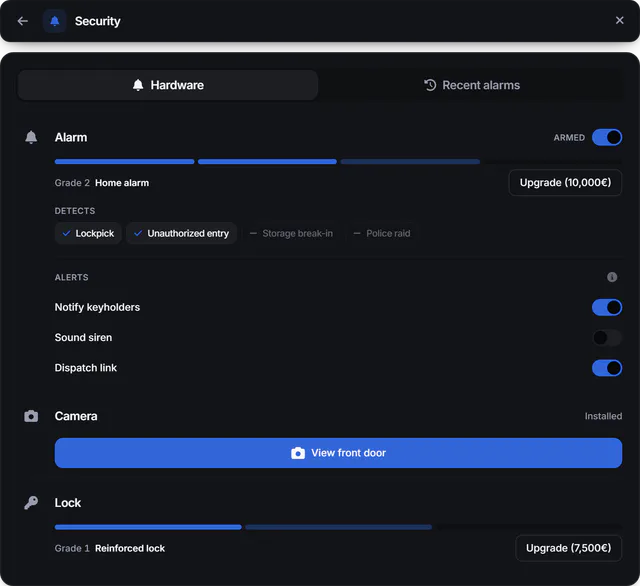640x586 pixels.
Task: Click the Alarm section bell icon
Action: pos(31,137)
